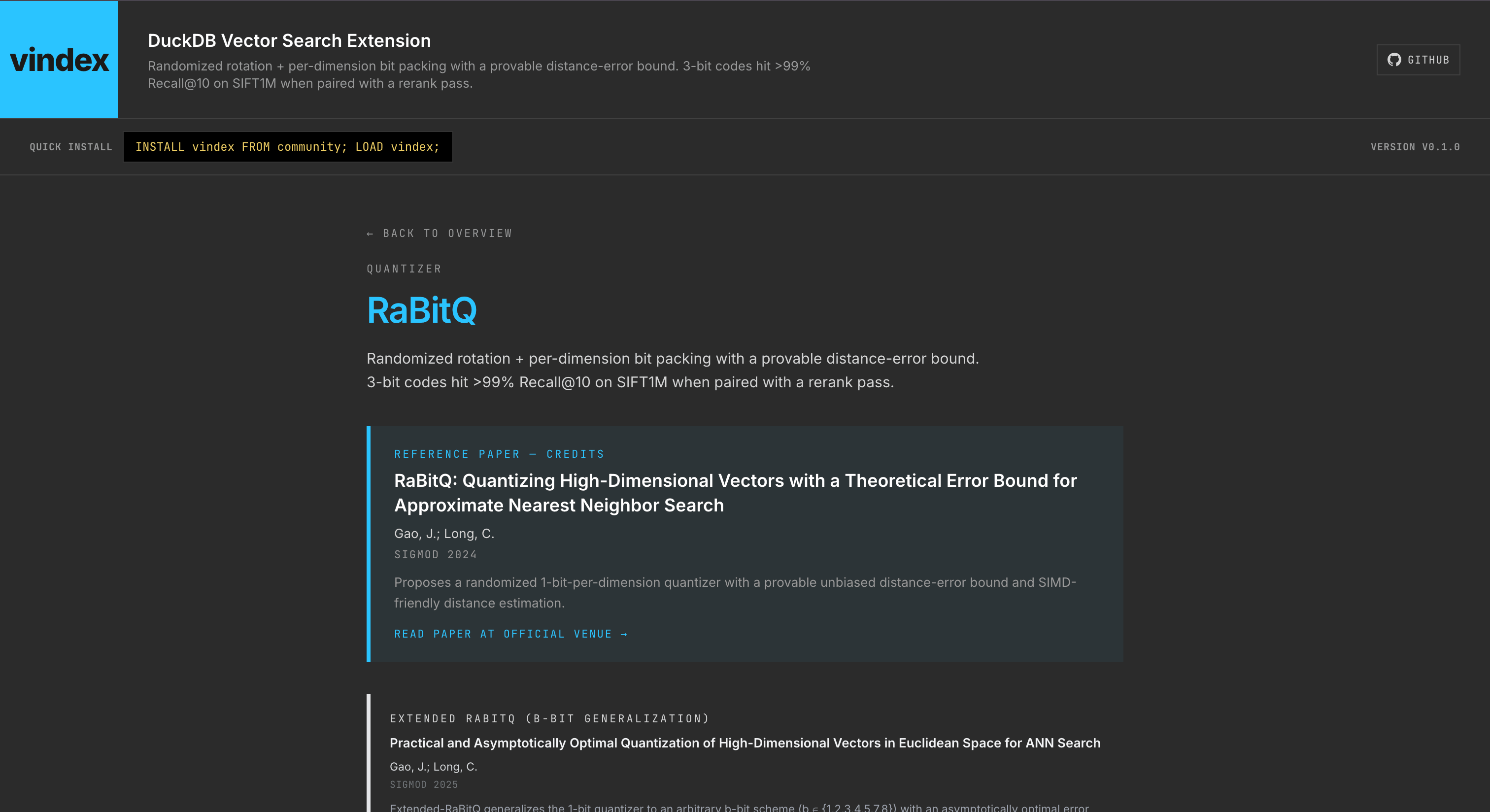The height and width of the screenshot is (812, 1490).
Task: Click the QUICK INSTALL label
Action: point(70,147)
